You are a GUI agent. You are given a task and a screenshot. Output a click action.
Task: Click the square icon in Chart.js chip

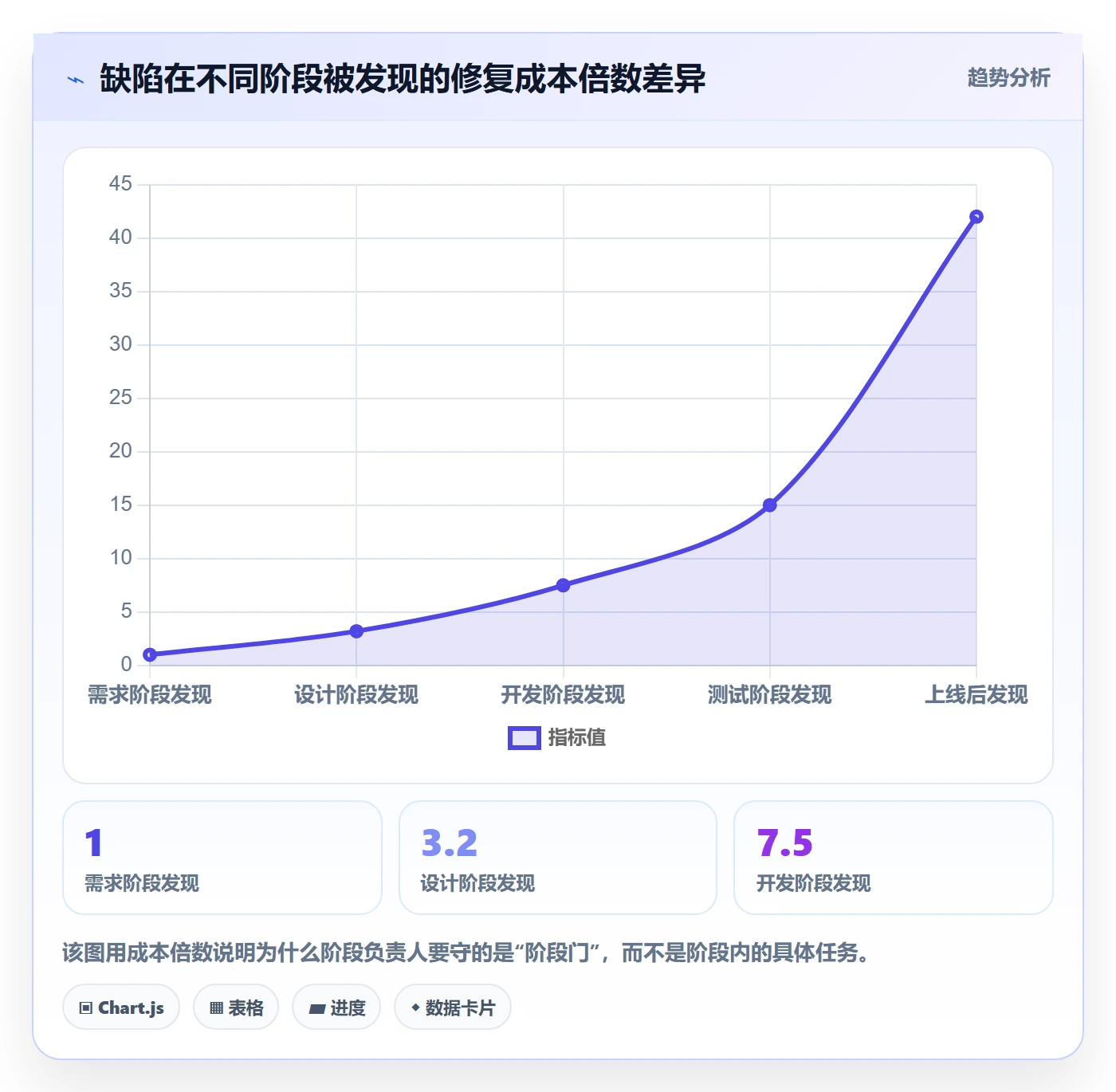coord(86,1008)
